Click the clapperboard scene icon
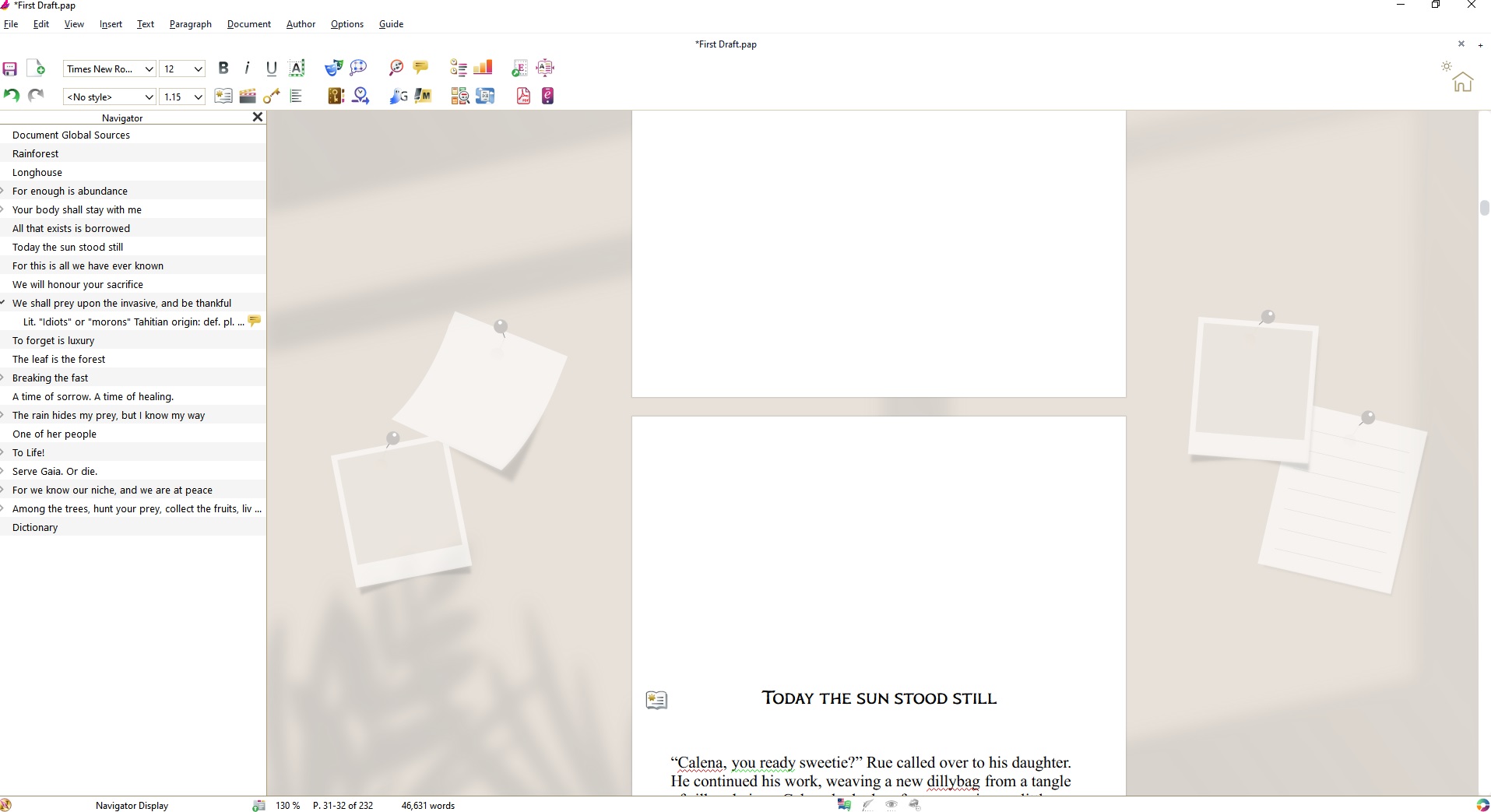Screen dimensions: 1491x812 point(248,97)
